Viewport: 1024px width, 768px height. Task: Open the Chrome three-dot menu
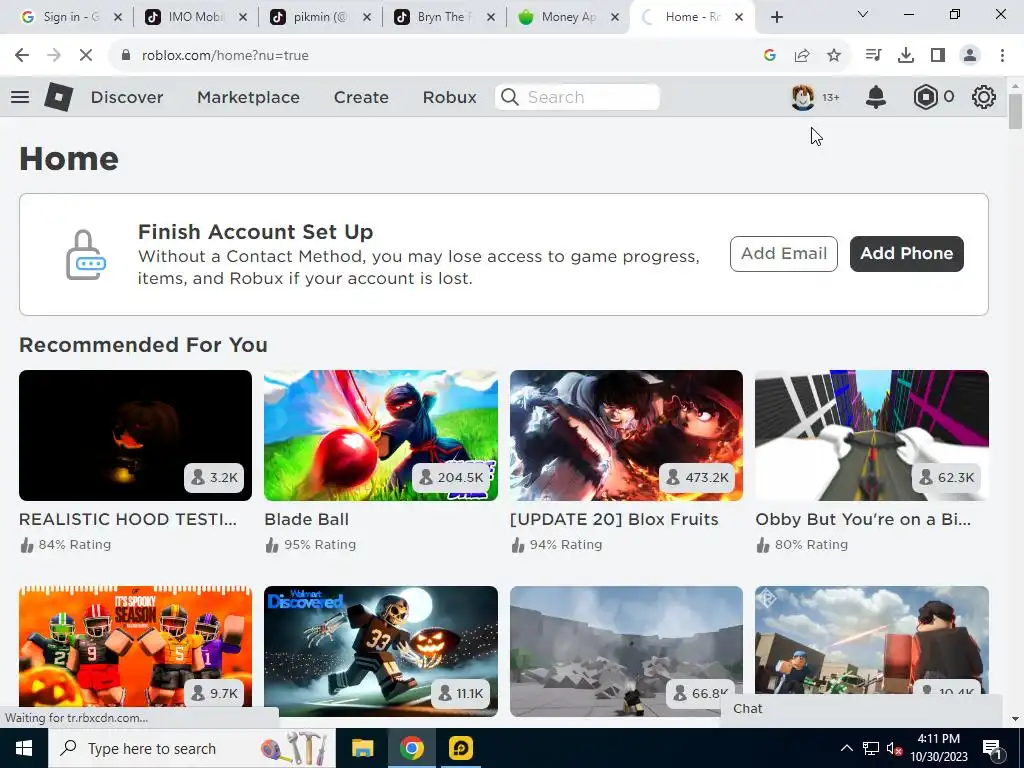tap(1002, 56)
